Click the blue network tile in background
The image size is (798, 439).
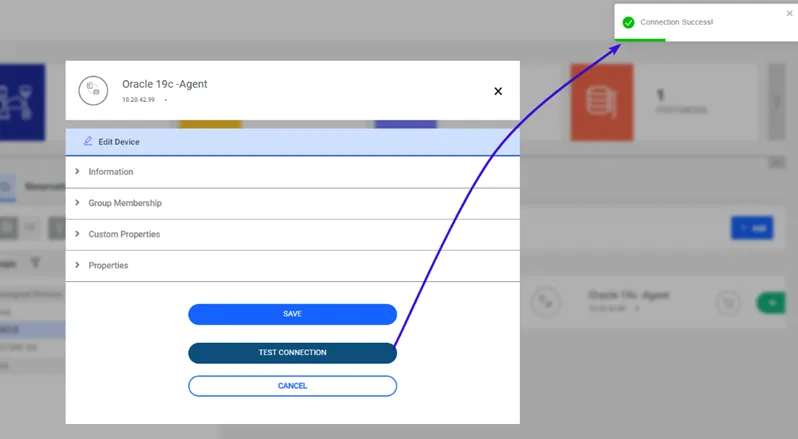tap(22, 102)
